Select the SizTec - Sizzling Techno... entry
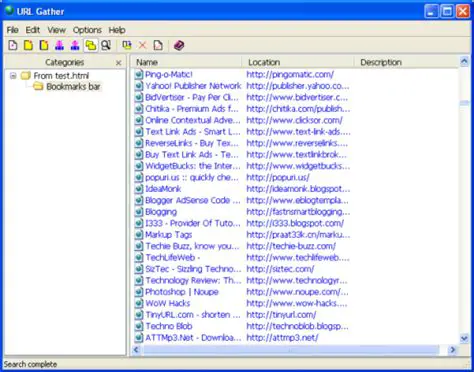The height and width of the screenshot is (372, 474). coord(193,269)
